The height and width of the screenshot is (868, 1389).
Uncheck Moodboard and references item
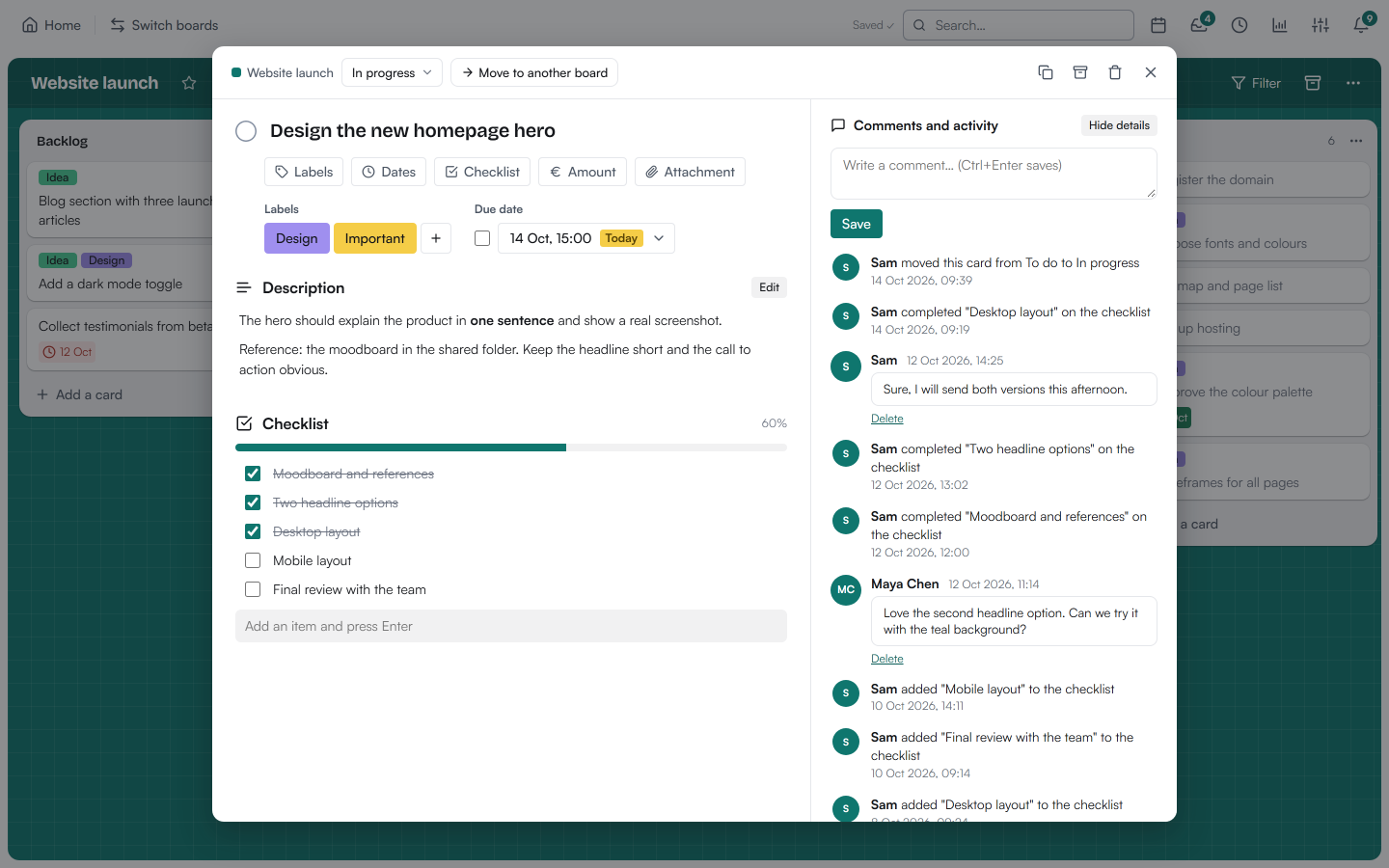253,474
